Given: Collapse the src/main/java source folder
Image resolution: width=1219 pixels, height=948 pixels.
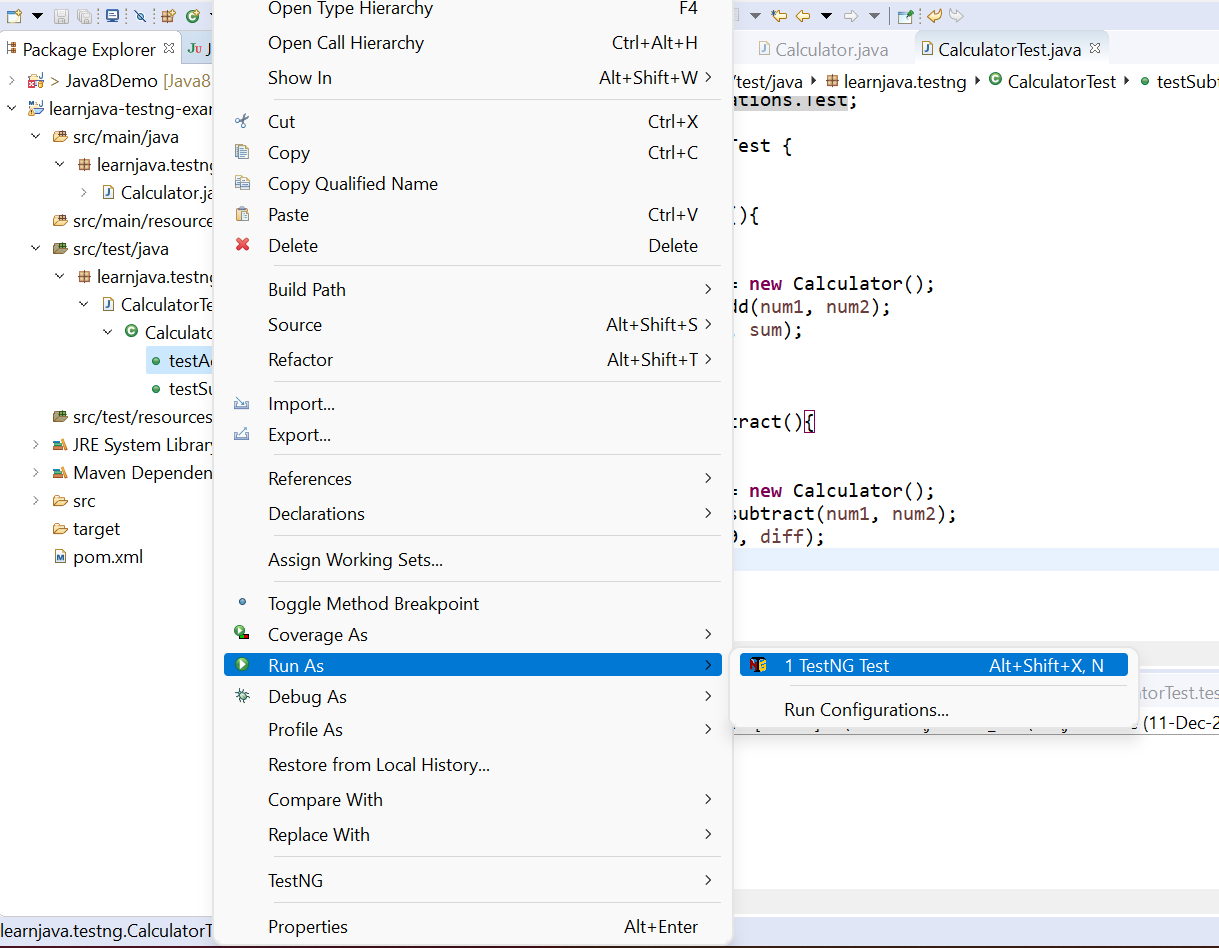Looking at the screenshot, I should (x=36, y=137).
